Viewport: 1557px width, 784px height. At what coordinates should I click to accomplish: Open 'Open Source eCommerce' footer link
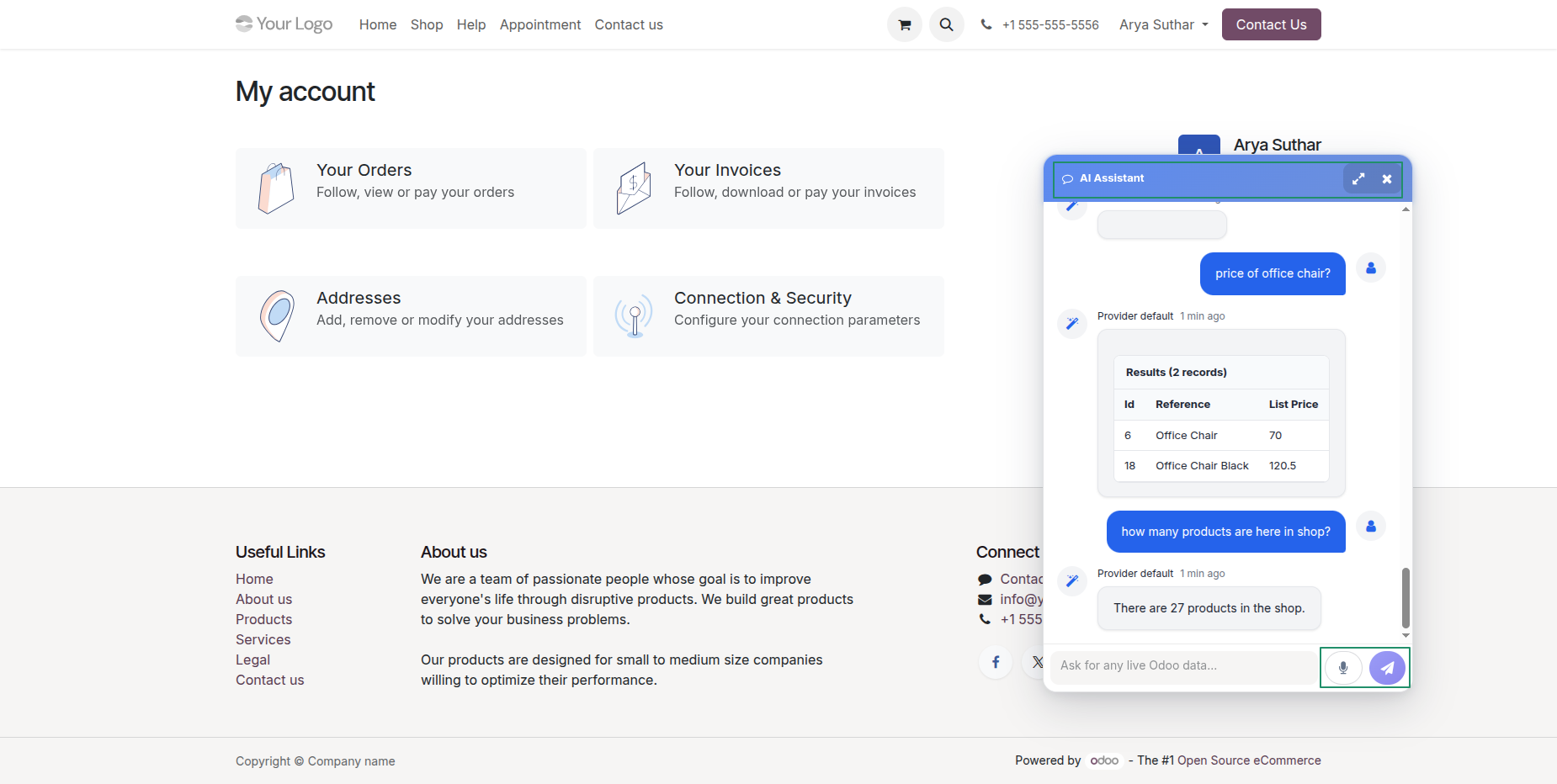tap(1249, 760)
